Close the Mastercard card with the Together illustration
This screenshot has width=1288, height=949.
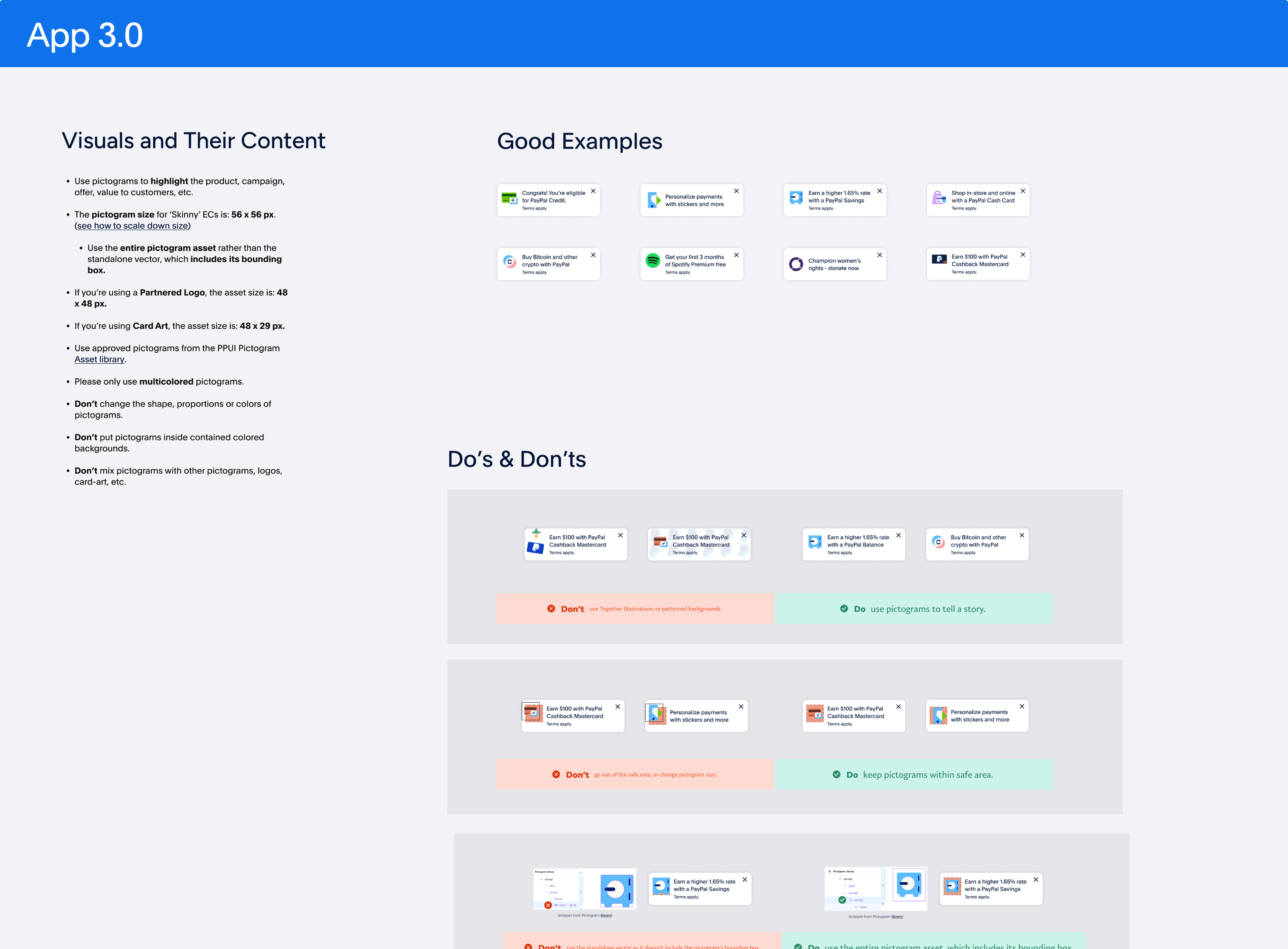(x=620, y=535)
